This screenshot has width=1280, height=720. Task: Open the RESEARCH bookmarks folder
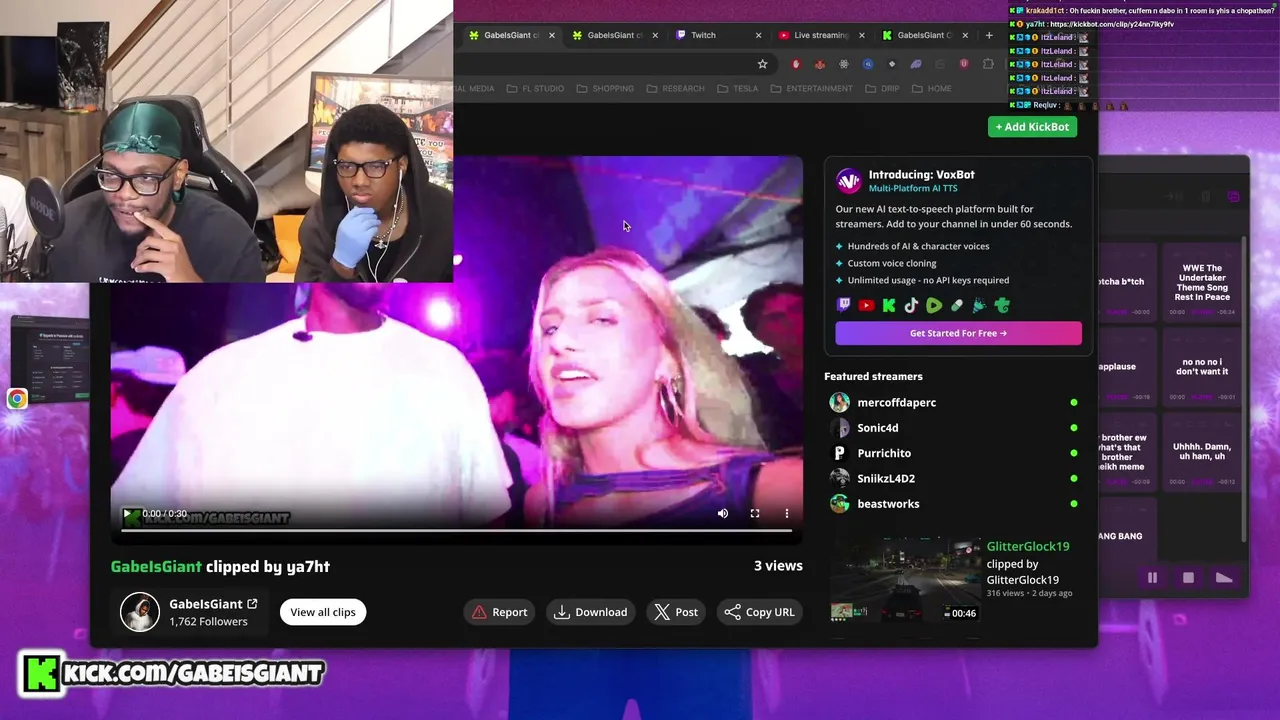675,89
